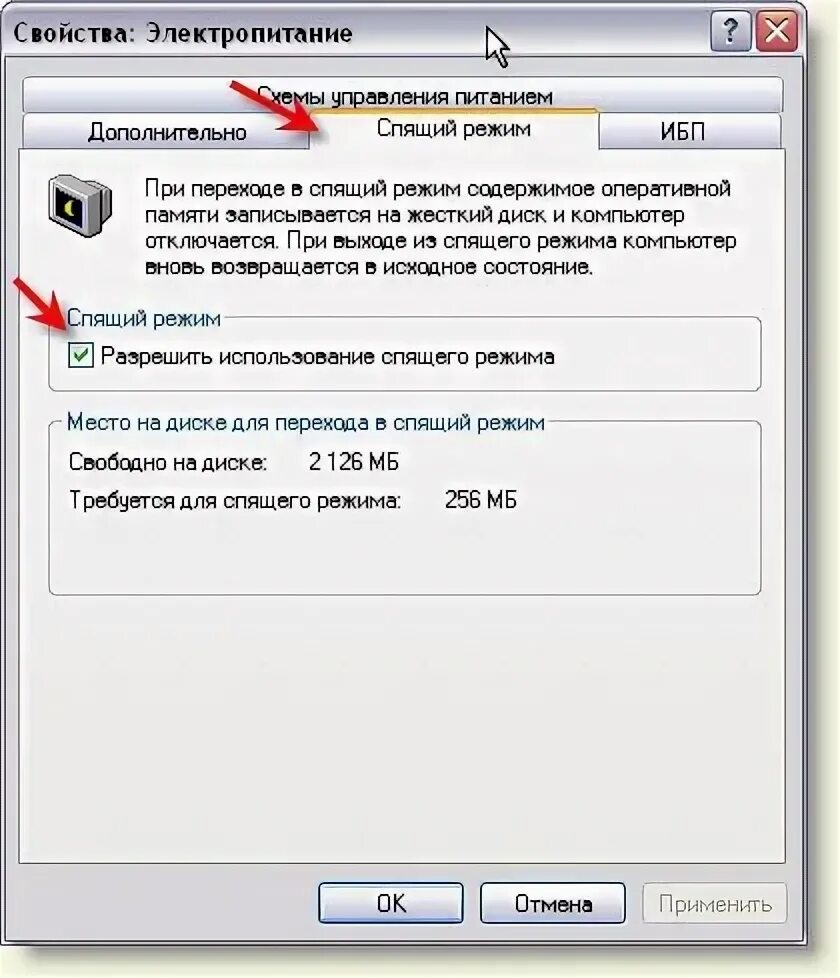Click the Требуется для спящего режима label
The height and width of the screenshot is (978, 840).
coord(235,500)
